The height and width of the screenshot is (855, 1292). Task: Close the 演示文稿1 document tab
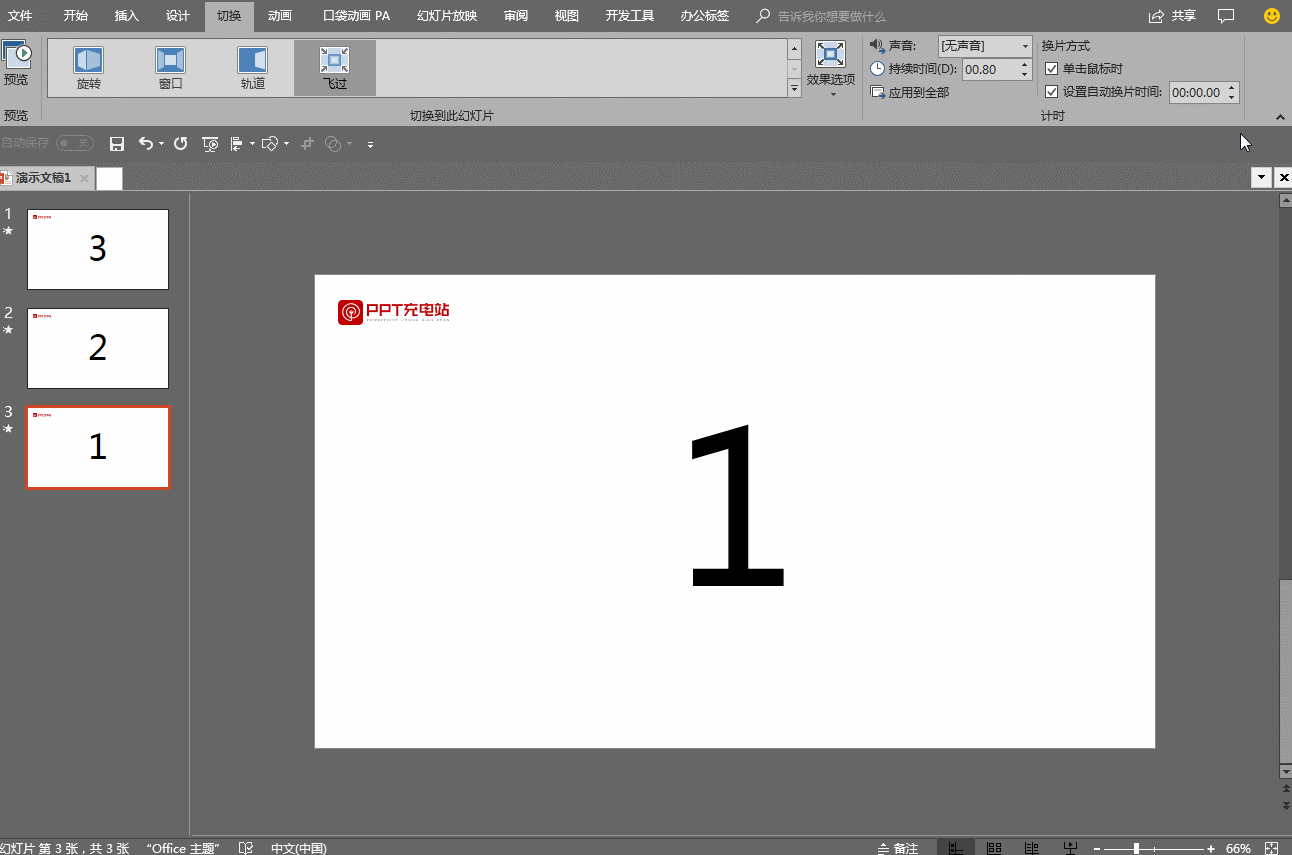[x=85, y=179]
